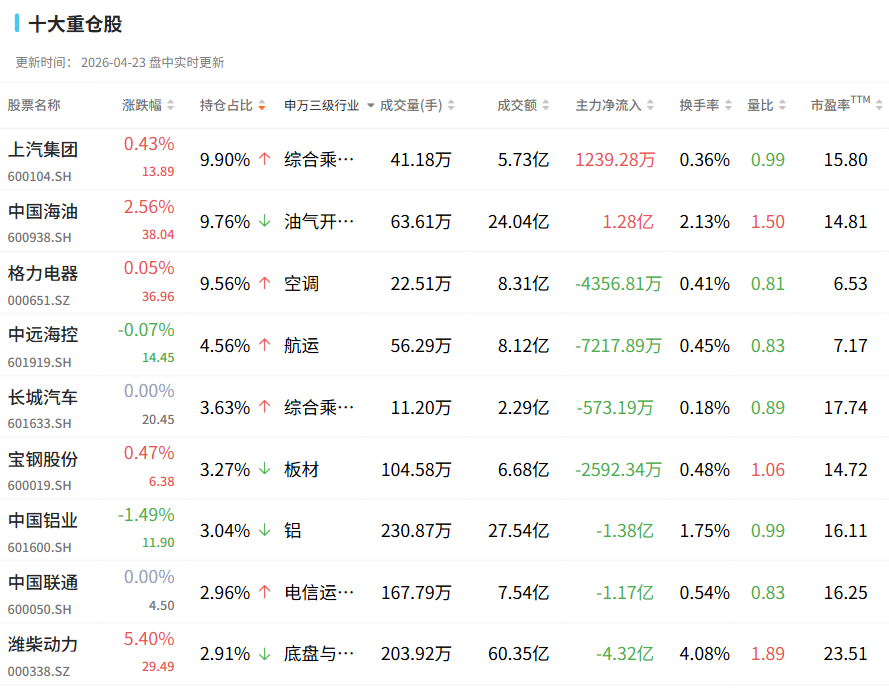The height and width of the screenshot is (693, 889).
Task: Click down arrow beside 2.91% holding
Action: coord(265,653)
